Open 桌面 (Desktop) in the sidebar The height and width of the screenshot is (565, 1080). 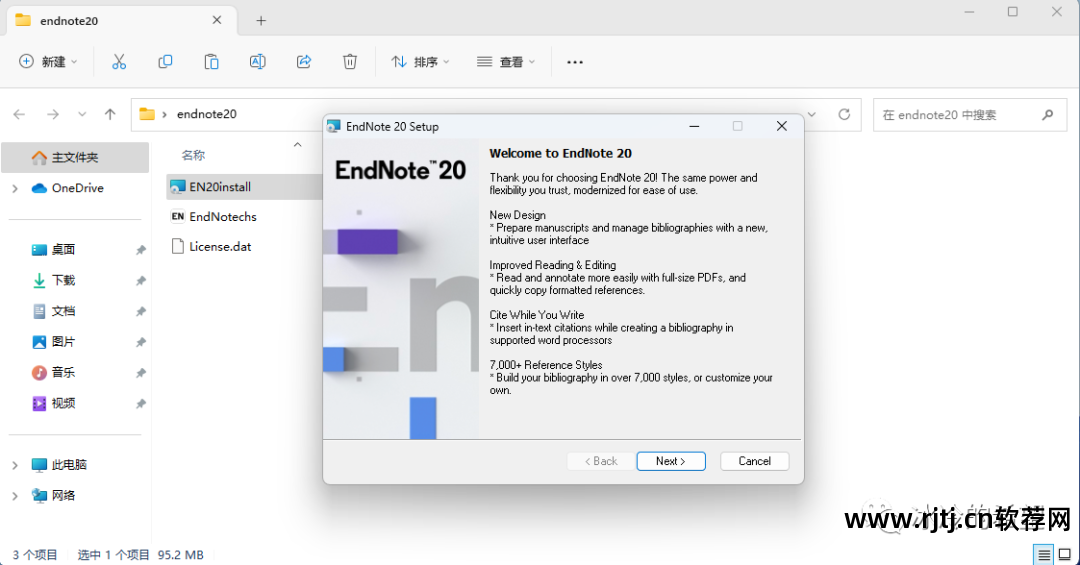click(x=63, y=249)
